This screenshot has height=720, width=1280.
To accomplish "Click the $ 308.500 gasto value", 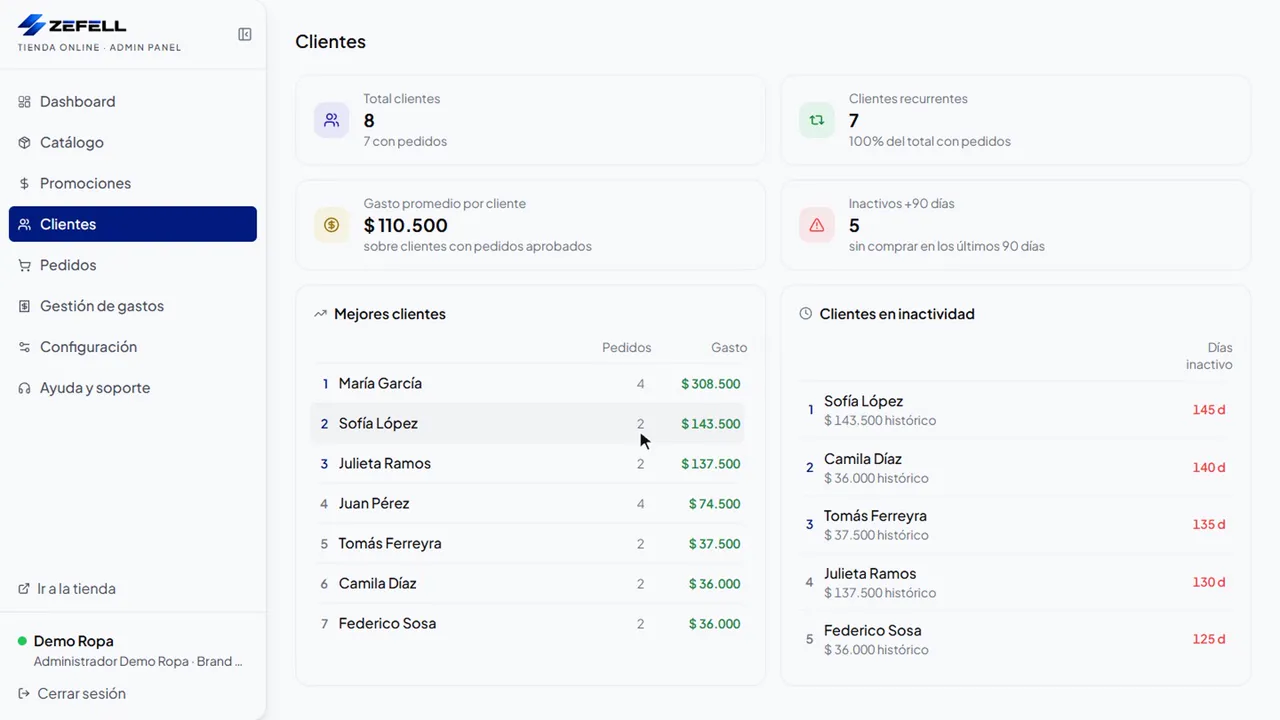I will coord(711,384).
